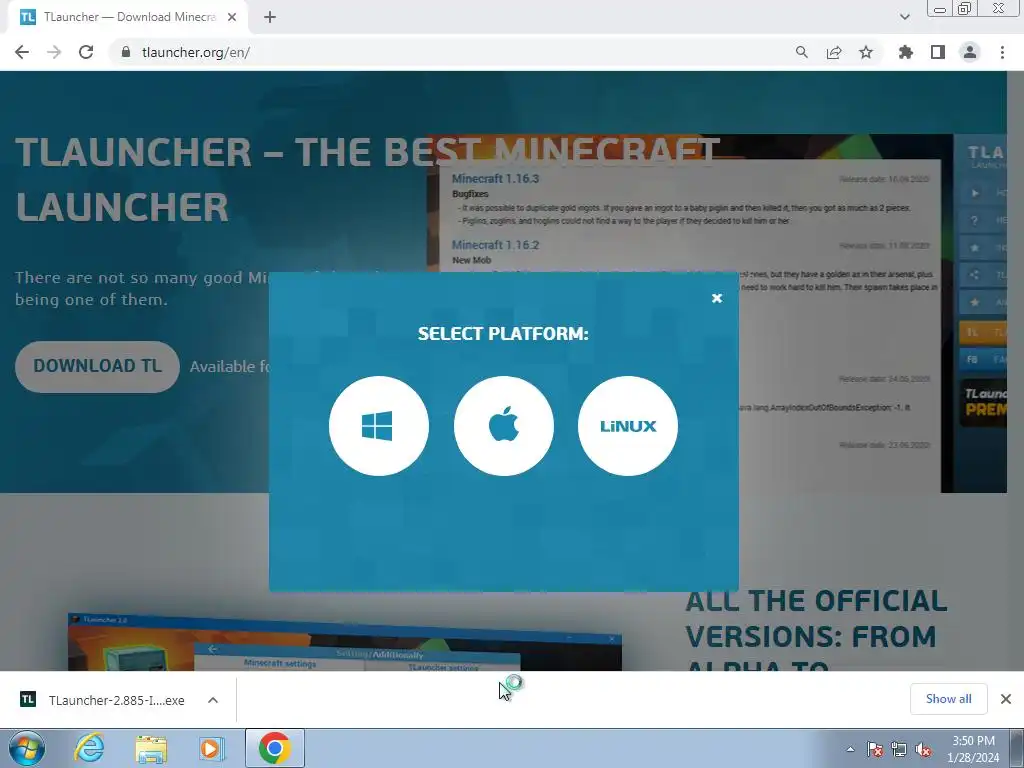1024x768 pixels.
Task: Close the TLauncher browser tab
Action: 232,17
